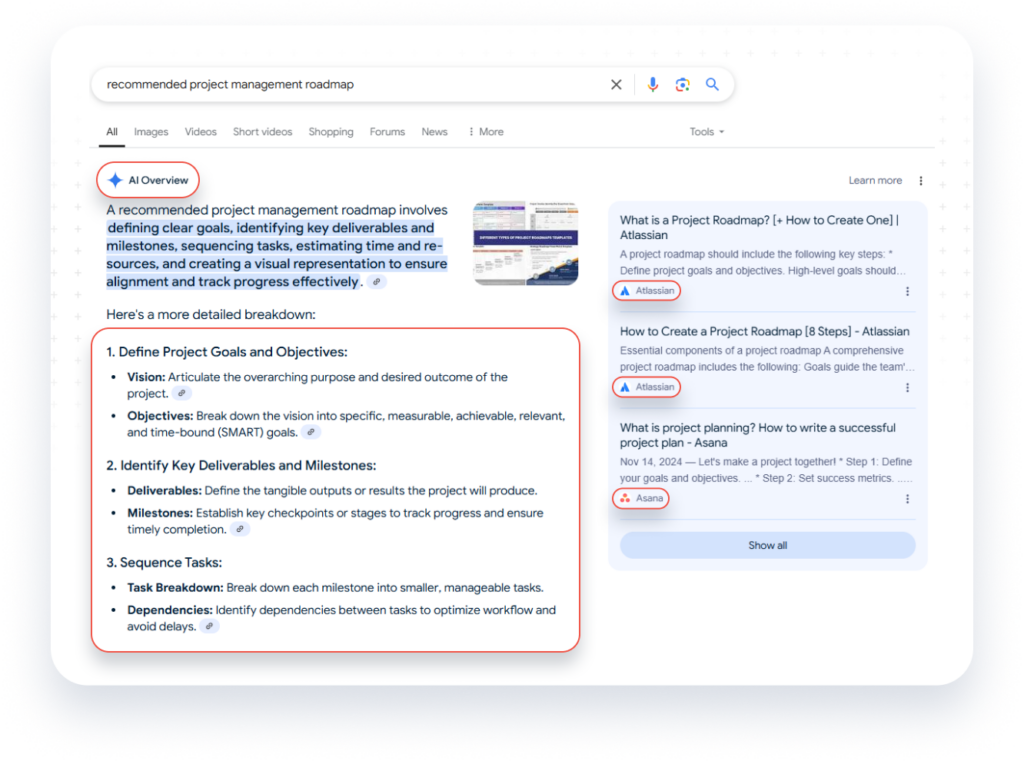This screenshot has height=761, width=1024.
Task: Open 'What is a Project Roadmap?' Atlassian result
Action: pos(760,227)
